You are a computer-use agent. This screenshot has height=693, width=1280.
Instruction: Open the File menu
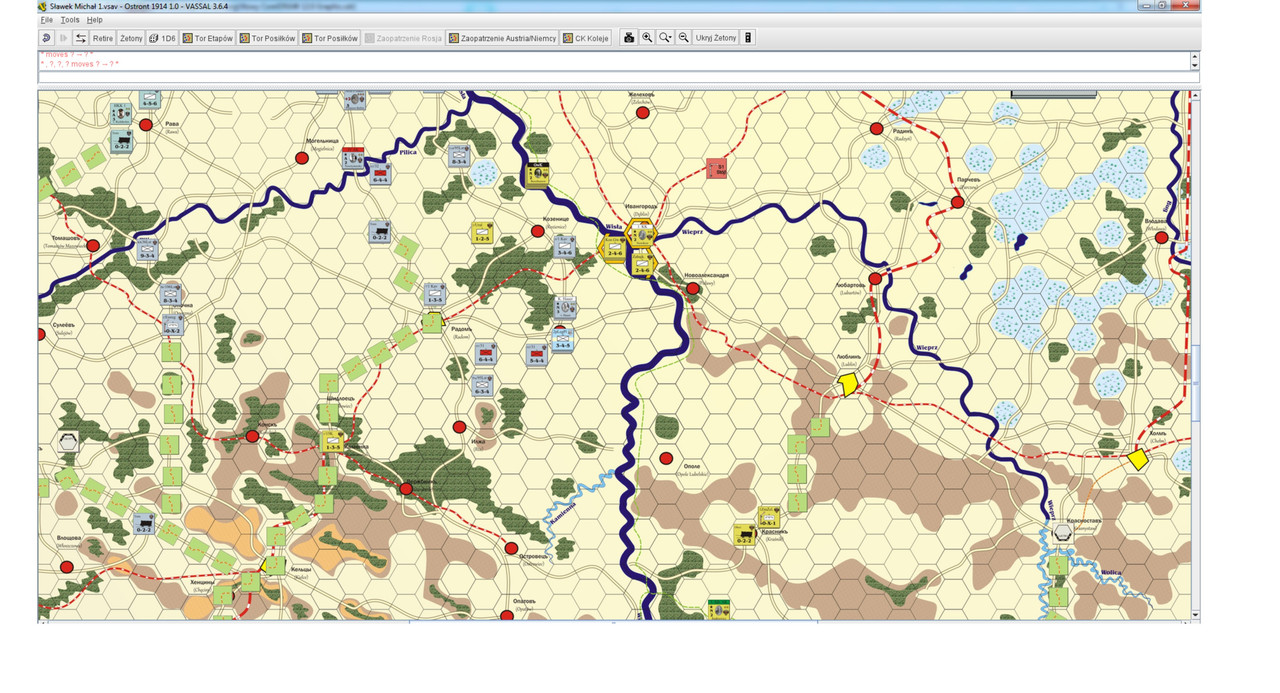coord(47,20)
